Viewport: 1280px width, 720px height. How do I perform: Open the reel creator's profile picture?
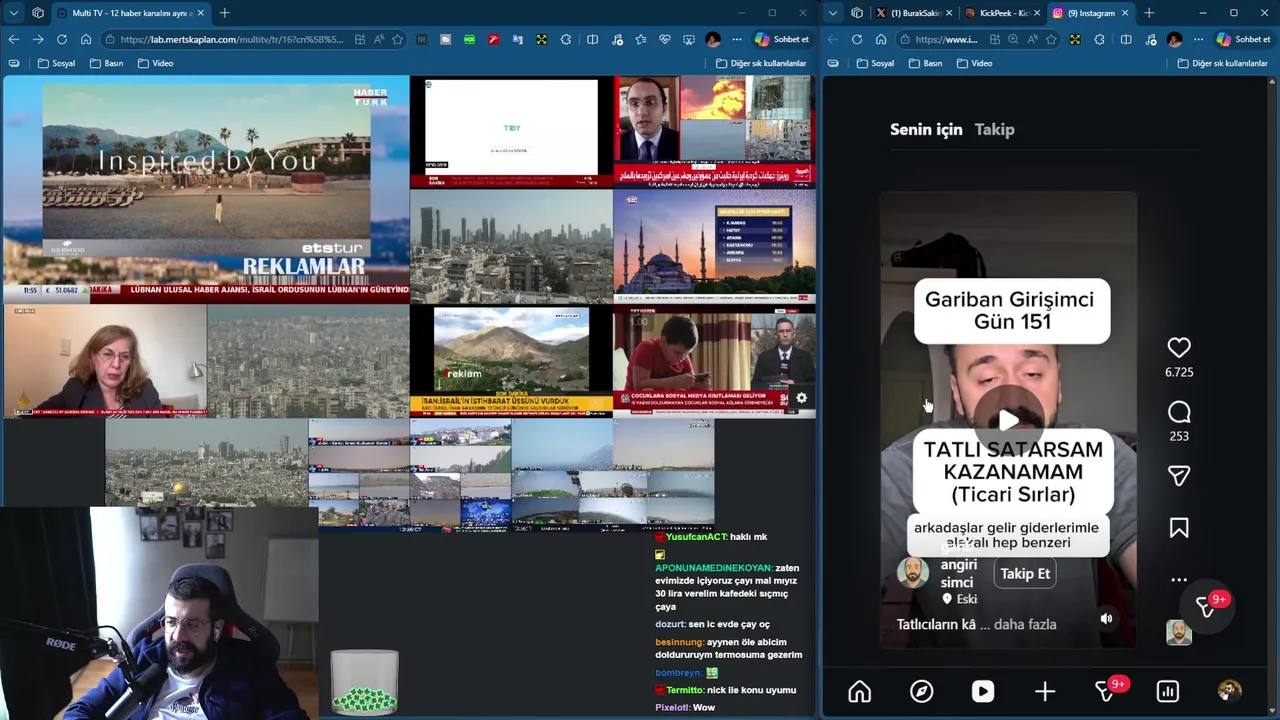click(912, 573)
